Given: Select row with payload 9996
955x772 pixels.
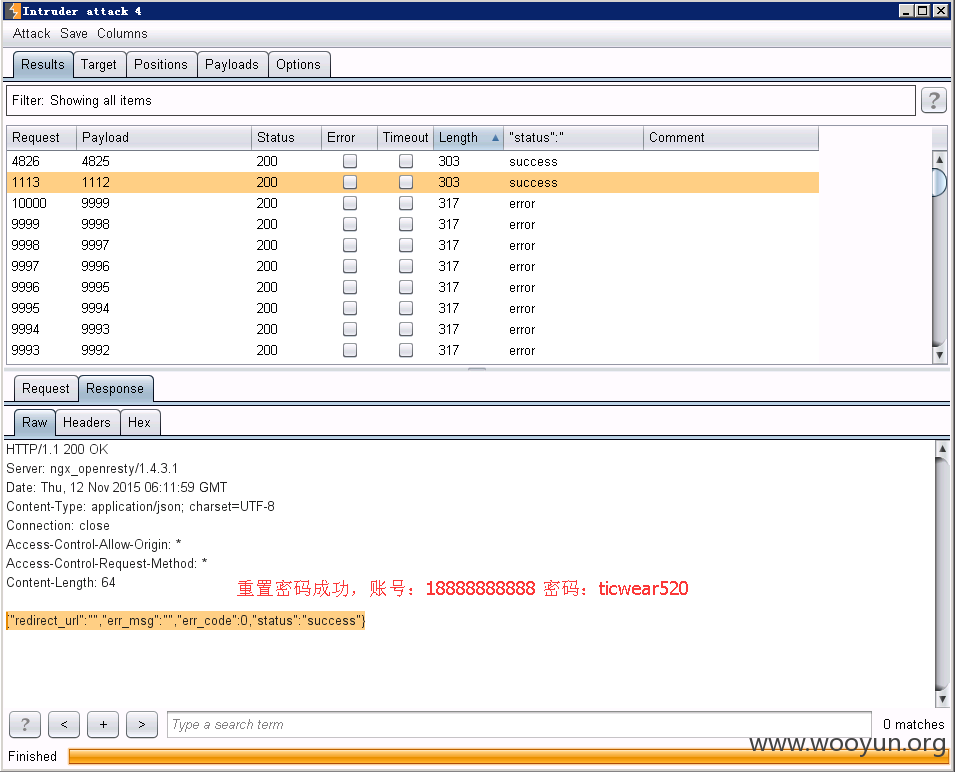Looking at the screenshot, I should [412, 266].
